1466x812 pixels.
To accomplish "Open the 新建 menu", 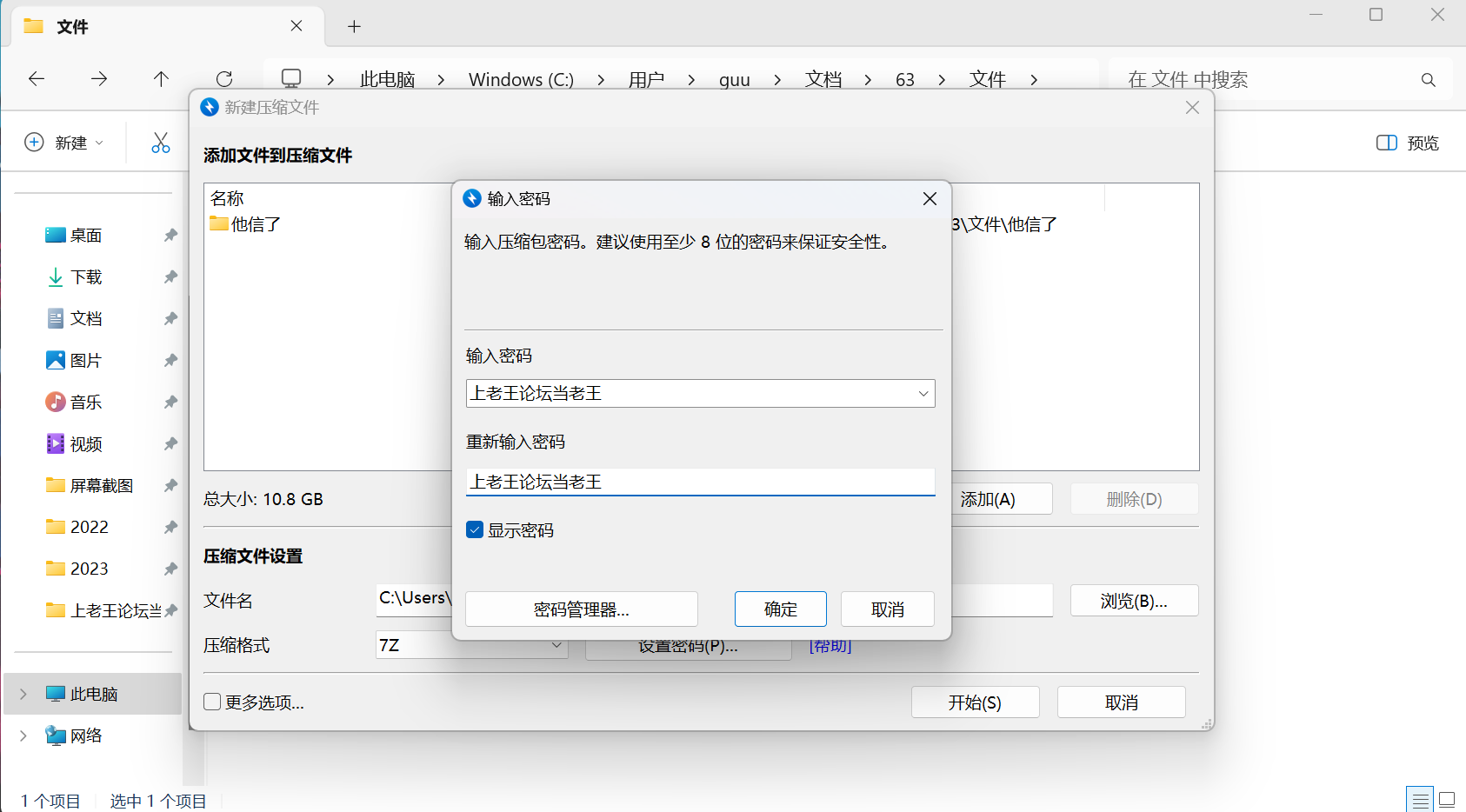I will click(x=64, y=143).
